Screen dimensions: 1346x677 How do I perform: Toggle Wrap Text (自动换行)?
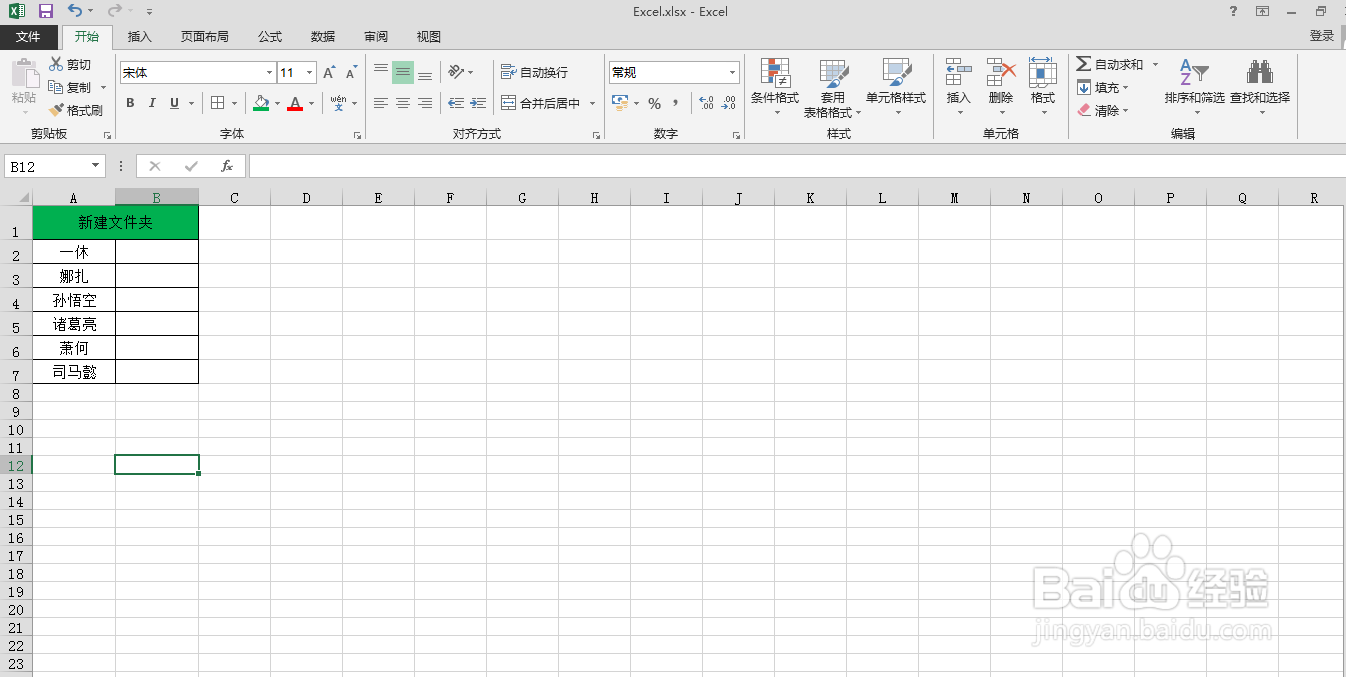[534, 72]
